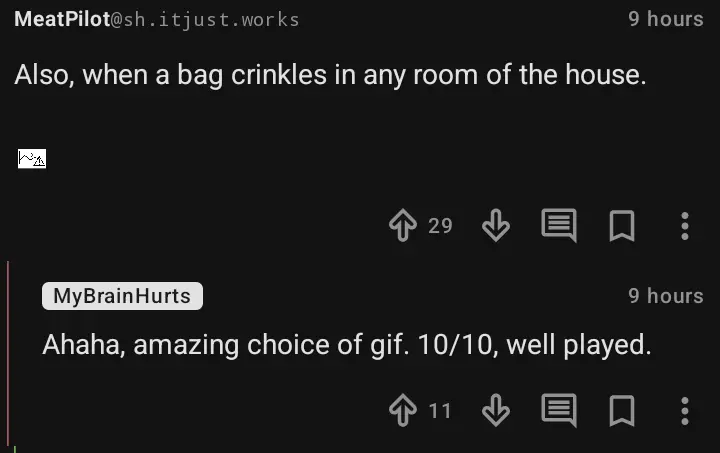Tap the "Ahaha, amazing choice of gif" reply text
Image resolution: width=720 pixels, height=453 pixels.
click(346, 345)
